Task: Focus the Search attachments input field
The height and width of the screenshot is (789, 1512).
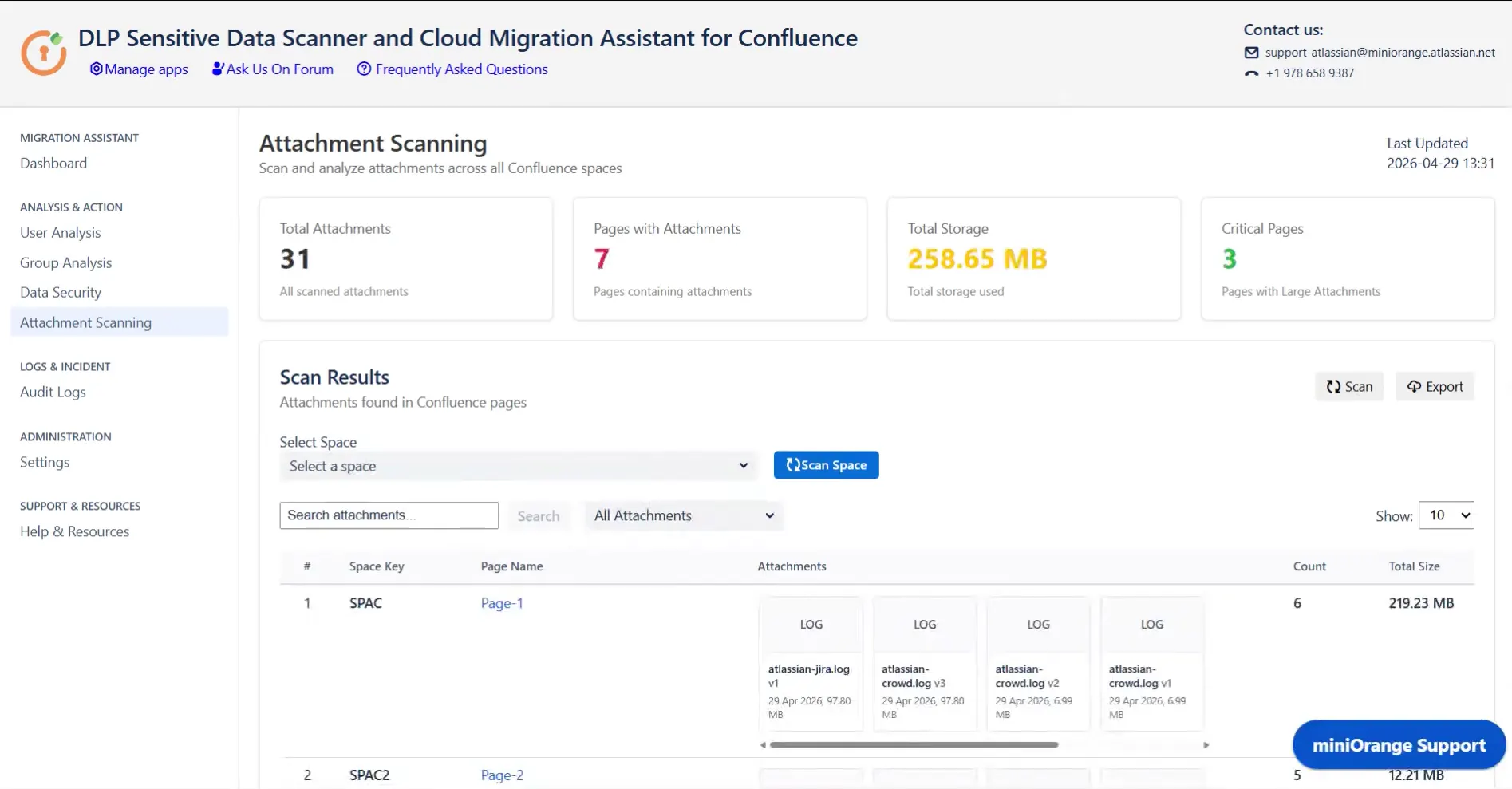Action: 389,515
